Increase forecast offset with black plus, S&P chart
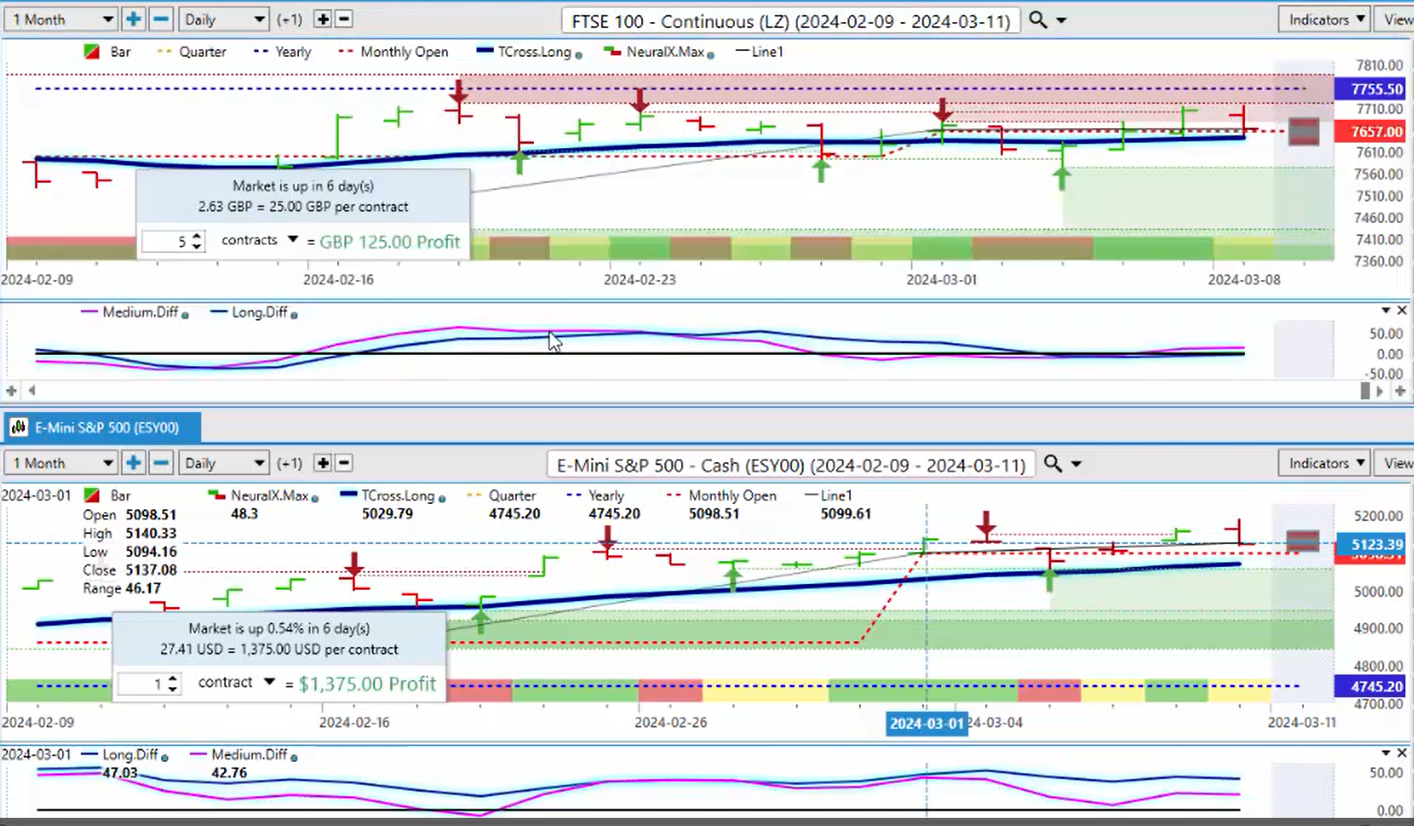 tap(322, 463)
